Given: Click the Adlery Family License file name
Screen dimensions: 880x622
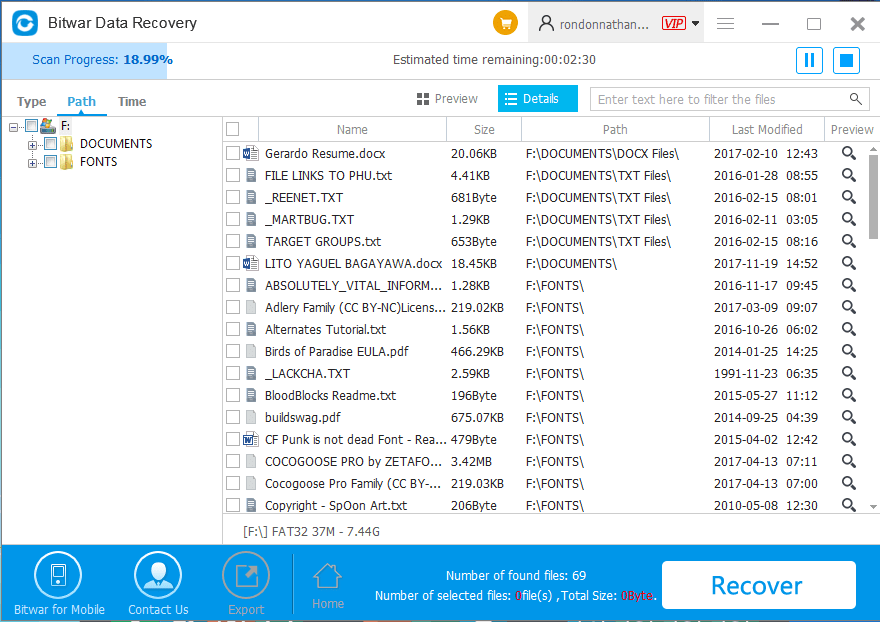Looking at the screenshot, I should click(x=355, y=308).
